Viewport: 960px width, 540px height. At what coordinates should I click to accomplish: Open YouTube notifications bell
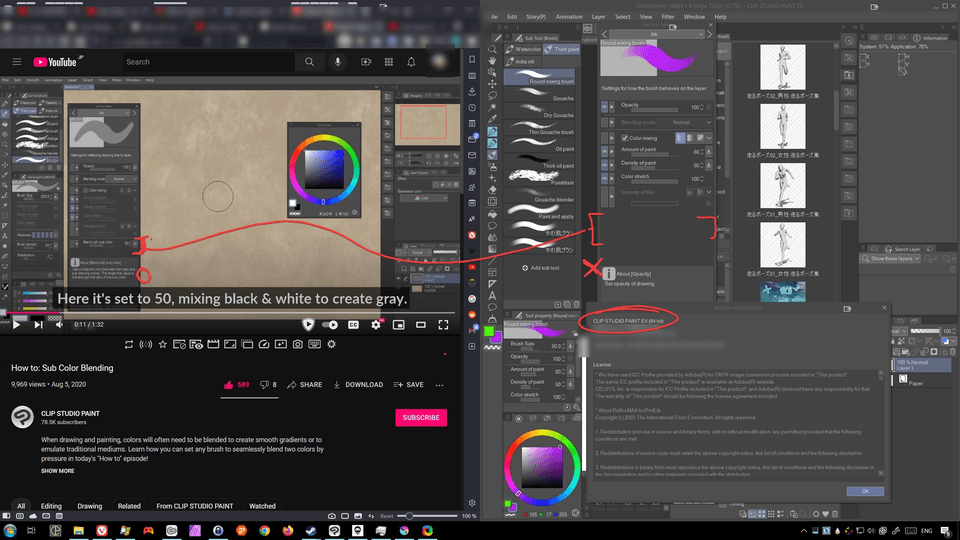[x=411, y=62]
